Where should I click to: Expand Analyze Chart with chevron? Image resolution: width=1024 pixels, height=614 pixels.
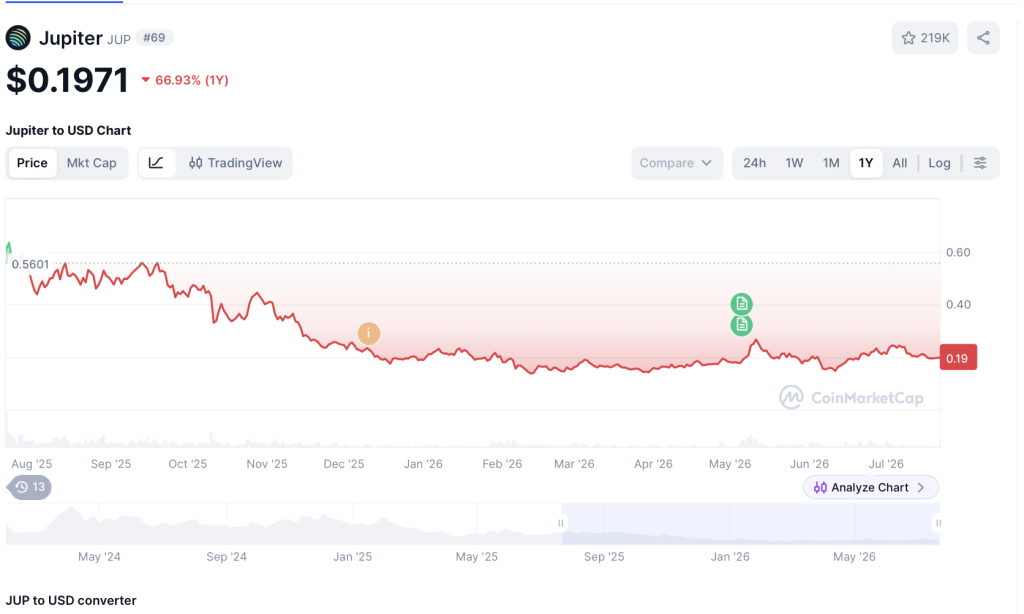[871, 487]
